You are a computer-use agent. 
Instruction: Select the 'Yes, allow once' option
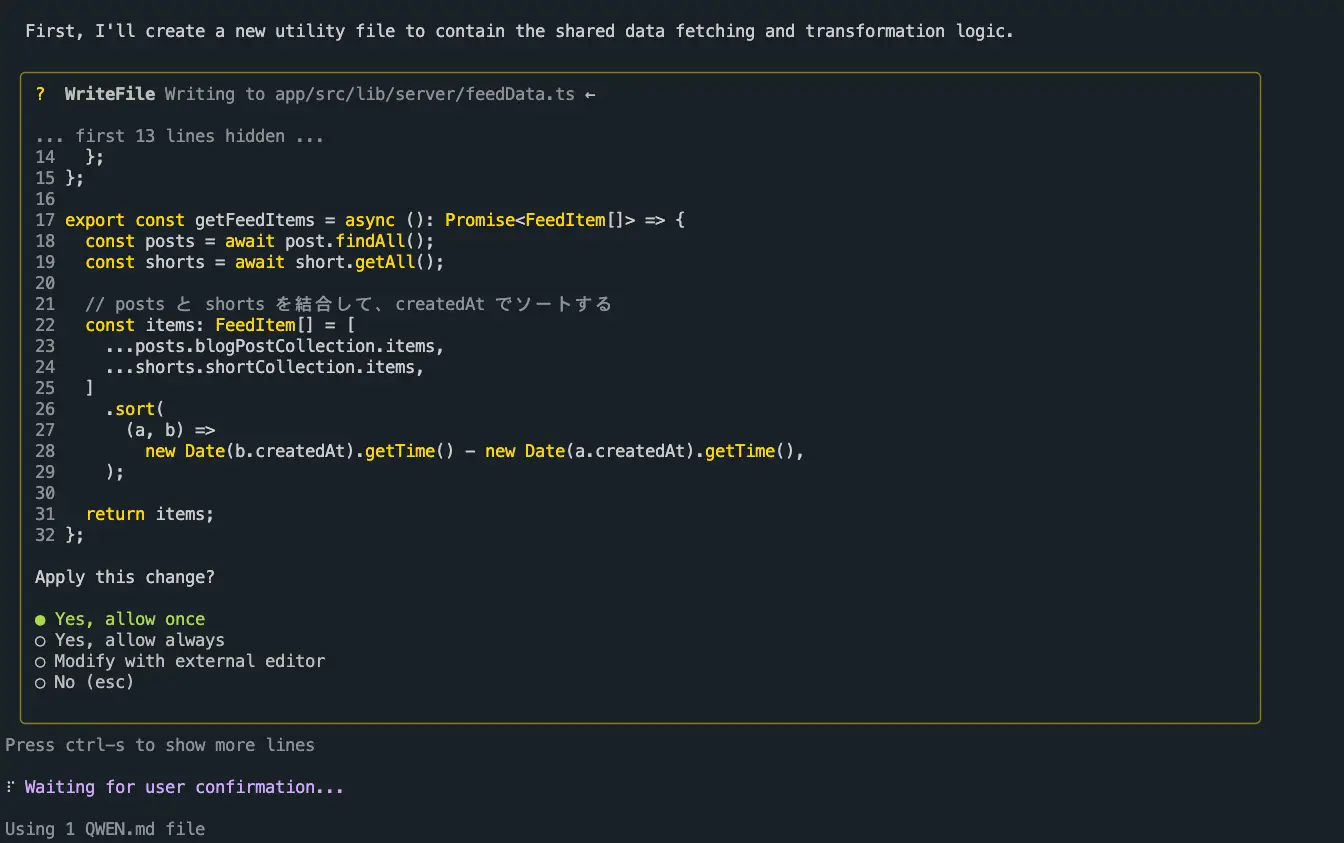pyautogui.click(x=120, y=619)
